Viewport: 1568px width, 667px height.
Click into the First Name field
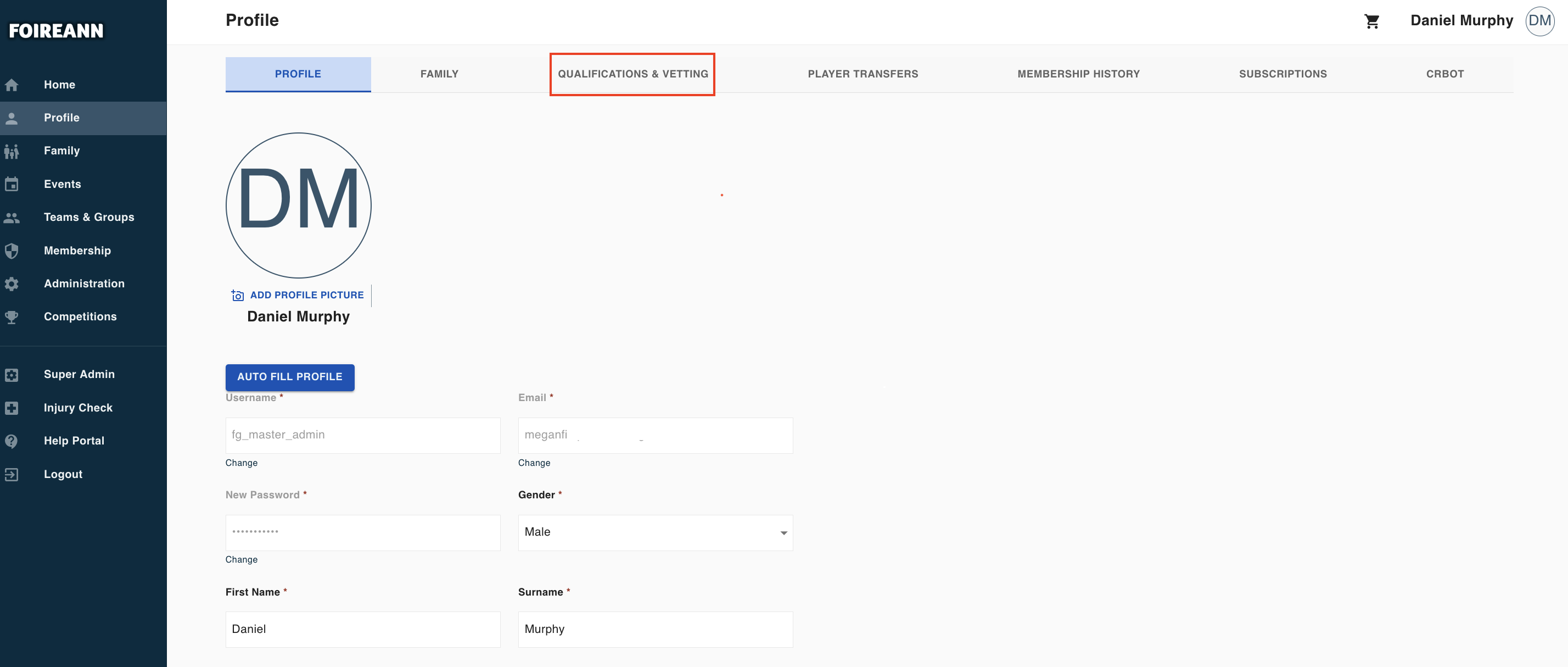pyautogui.click(x=362, y=629)
